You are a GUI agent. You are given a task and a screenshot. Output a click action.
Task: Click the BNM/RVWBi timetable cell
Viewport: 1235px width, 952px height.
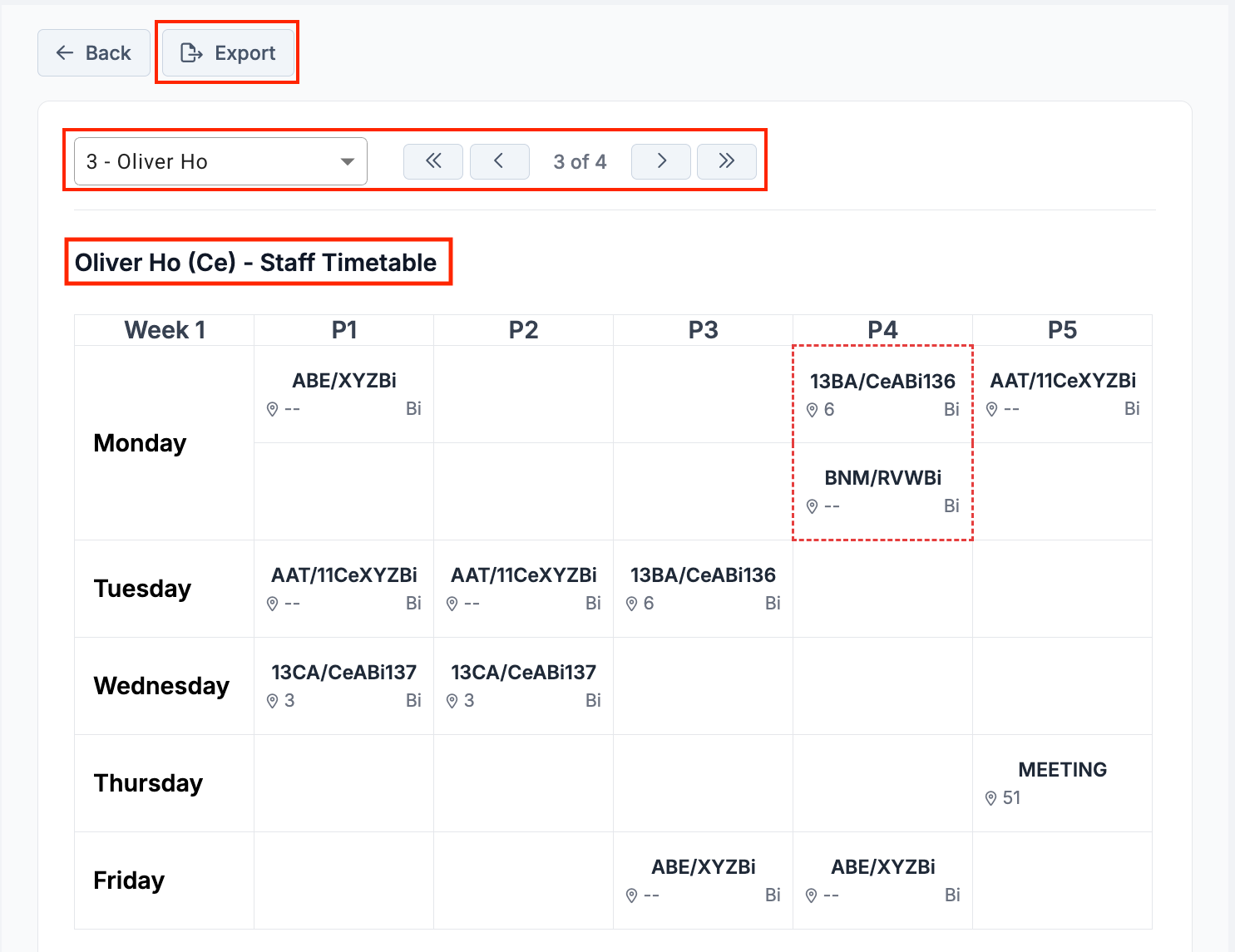[x=882, y=491]
